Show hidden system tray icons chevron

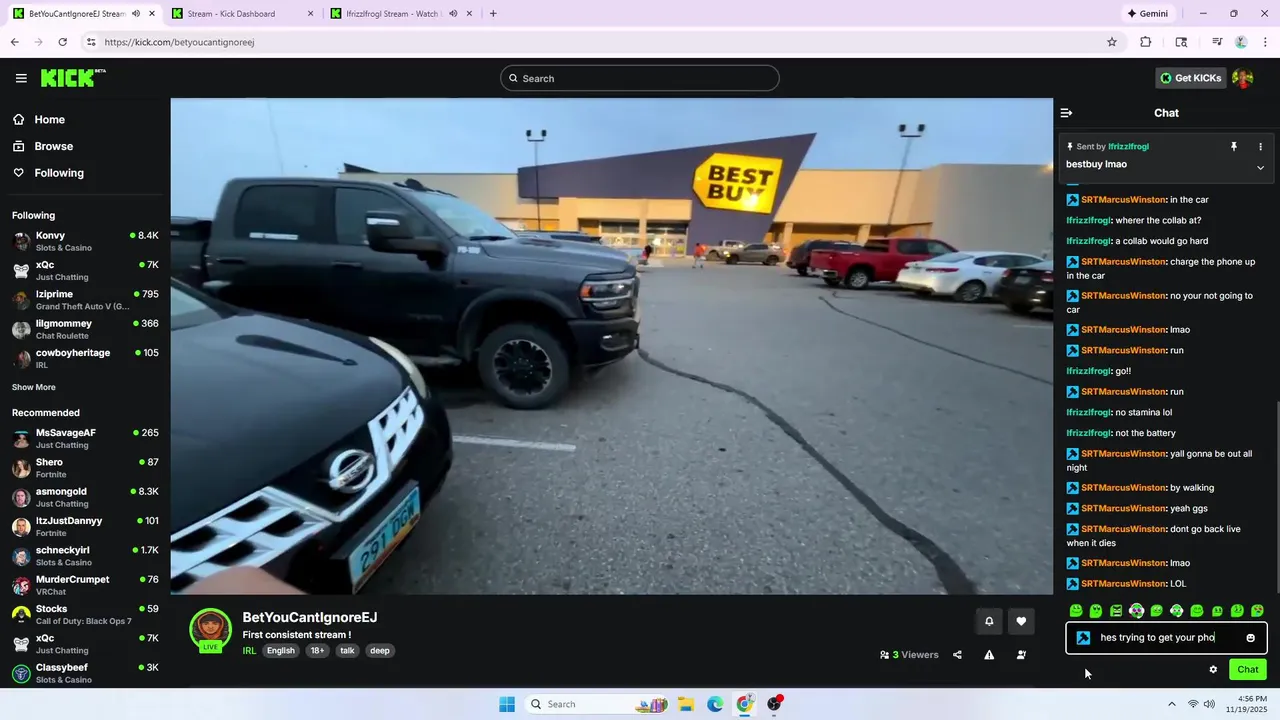click(1172, 704)
